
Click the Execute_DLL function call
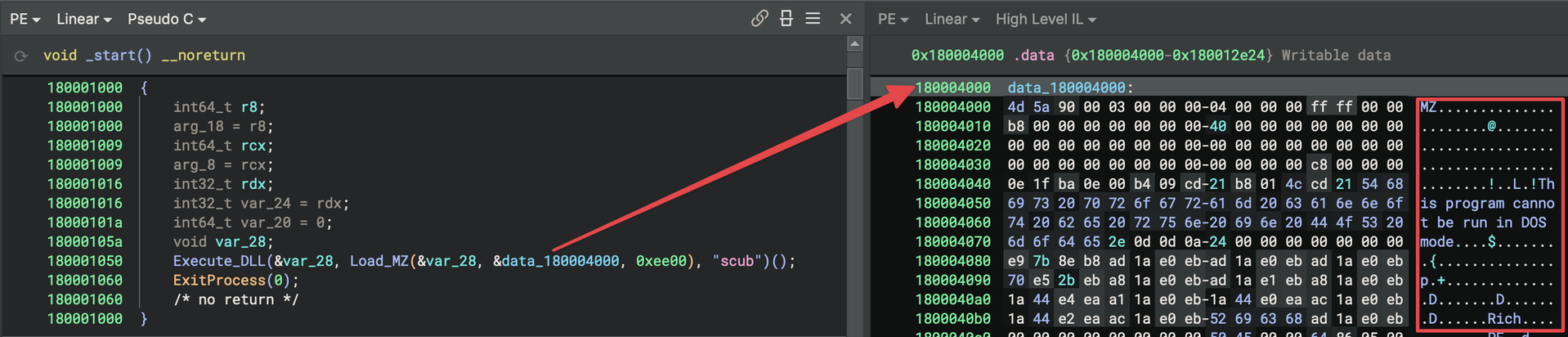[x=220, y=261]
